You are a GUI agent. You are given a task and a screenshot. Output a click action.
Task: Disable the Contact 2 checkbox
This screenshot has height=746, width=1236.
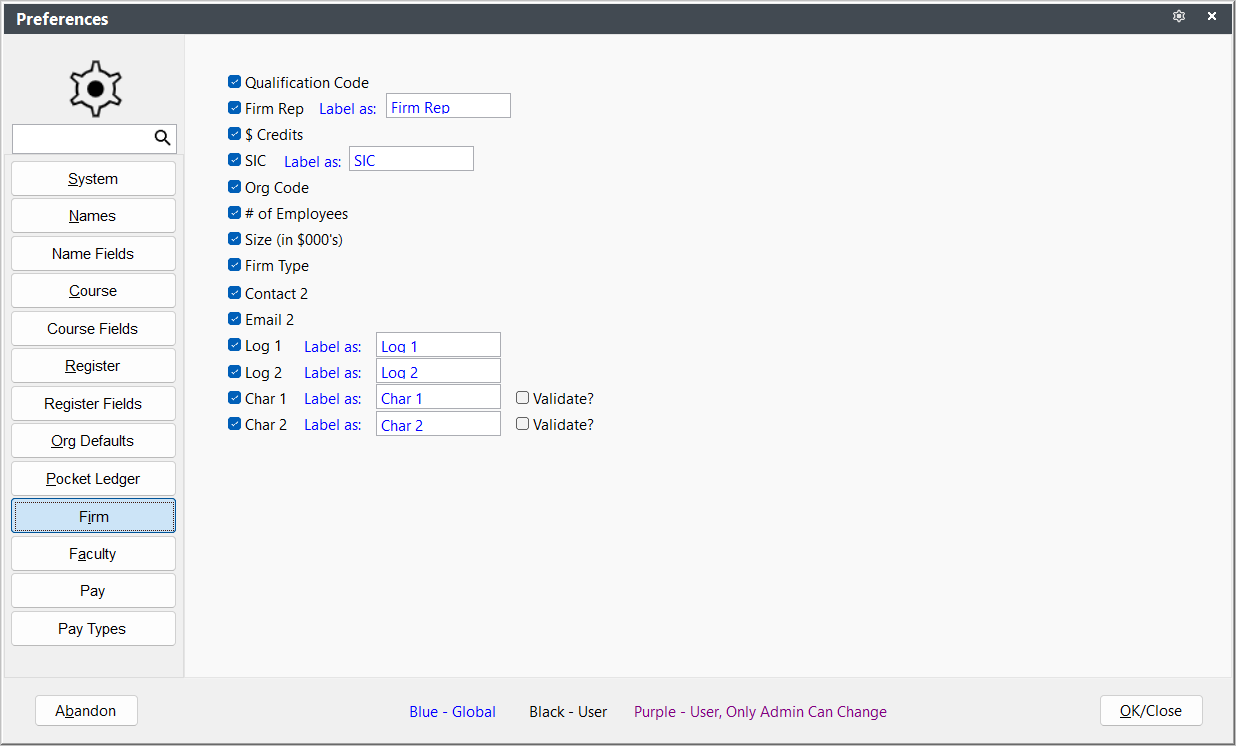(235, 292)
